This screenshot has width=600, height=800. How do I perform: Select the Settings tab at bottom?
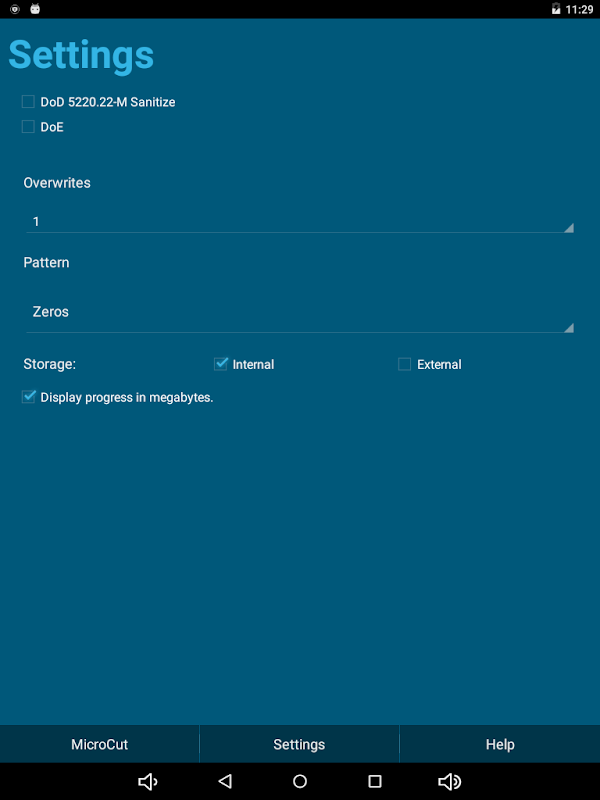[299, 744]
